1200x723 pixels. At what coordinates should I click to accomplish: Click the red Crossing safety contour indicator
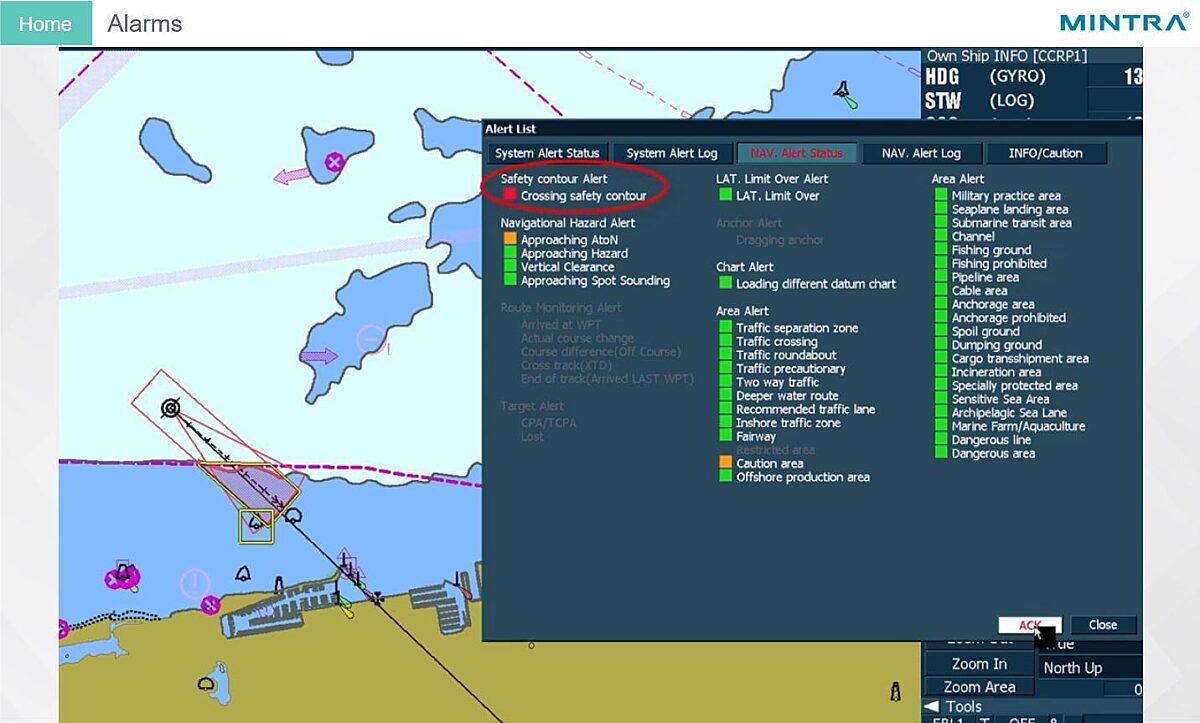[x=510, y=196]
